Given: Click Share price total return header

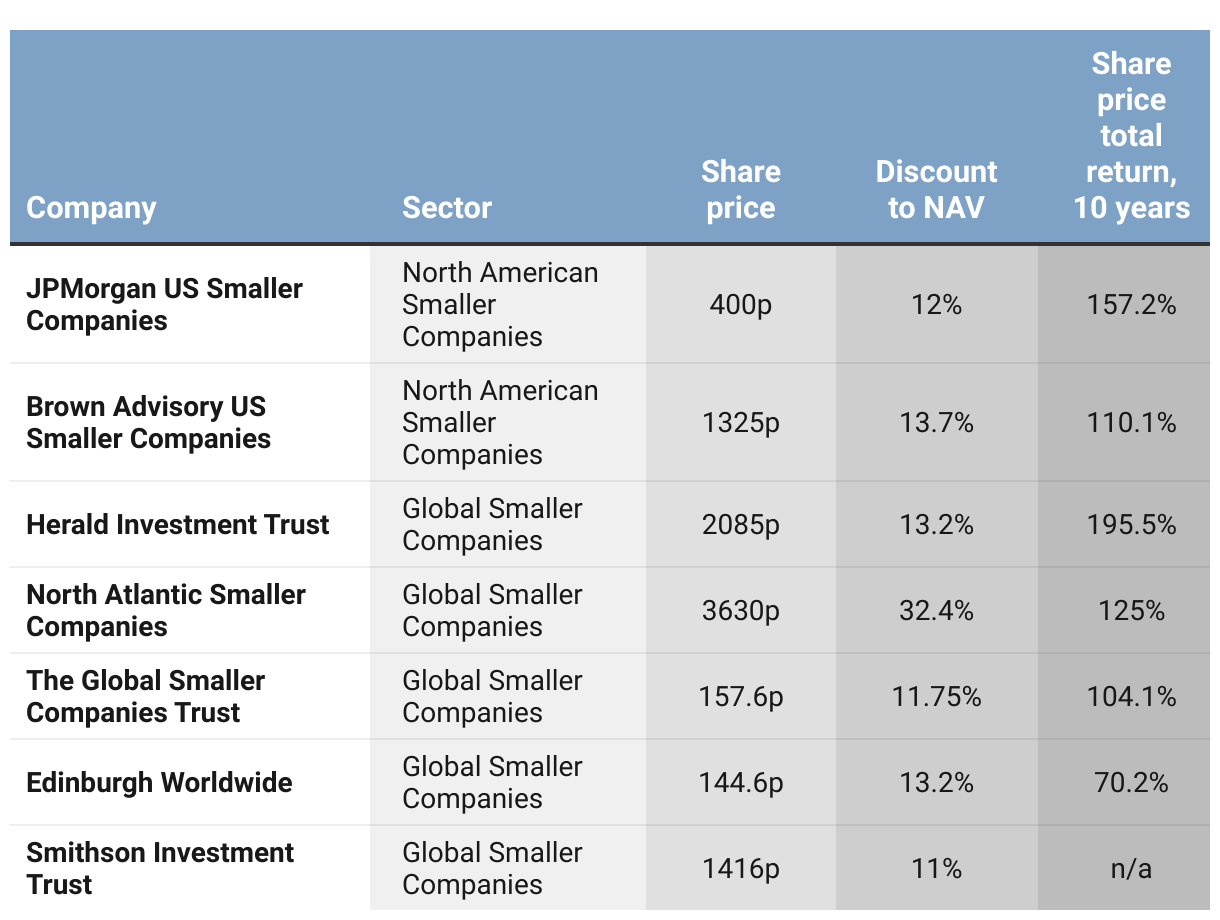Looking at the screenshot, I should coord(1132,136).
